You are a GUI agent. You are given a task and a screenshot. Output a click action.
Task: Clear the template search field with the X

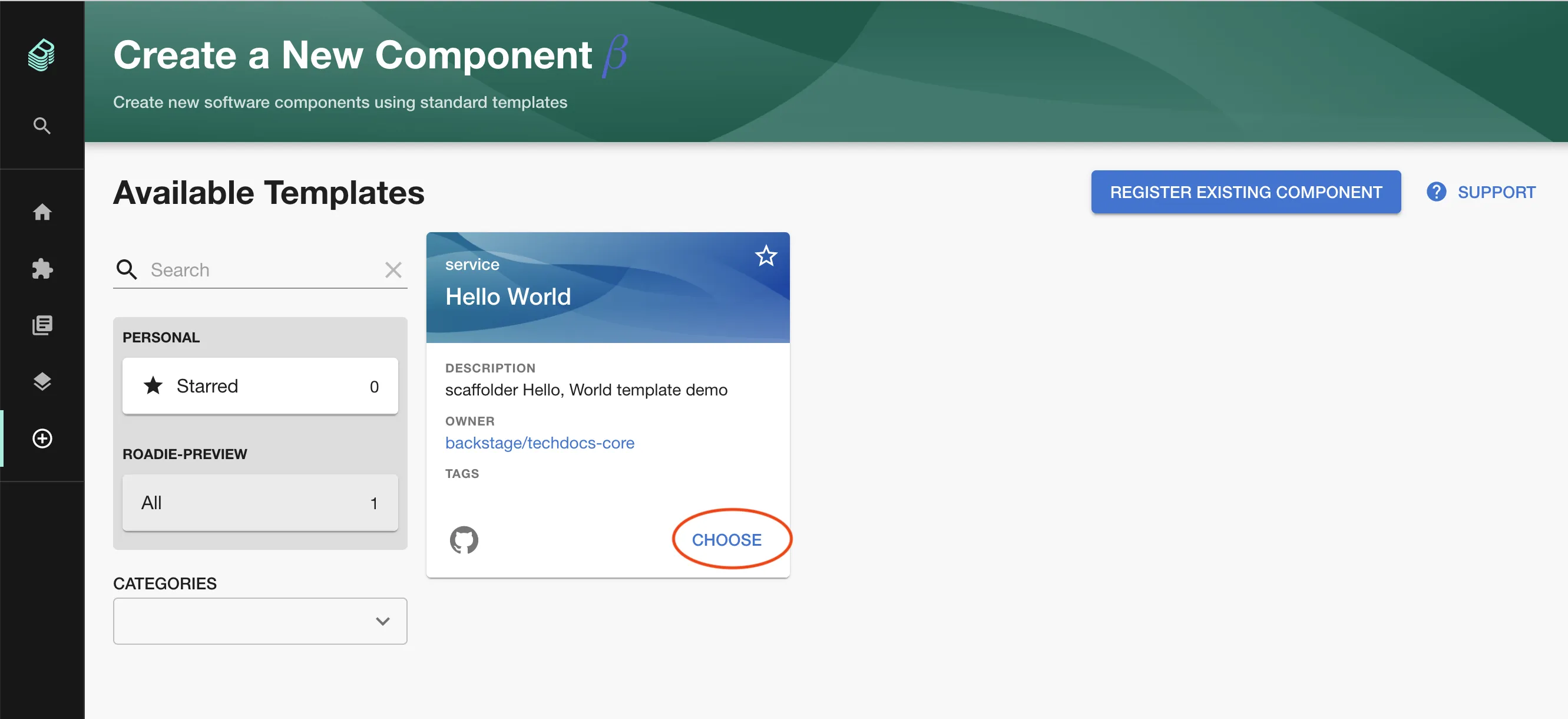click(393, 270)
